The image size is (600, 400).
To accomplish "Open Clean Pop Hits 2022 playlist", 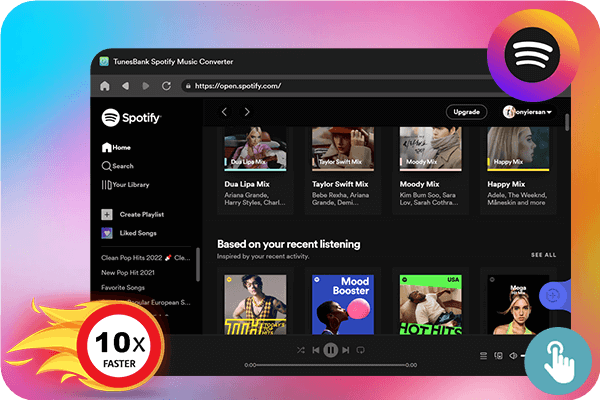I will (145, 258).
